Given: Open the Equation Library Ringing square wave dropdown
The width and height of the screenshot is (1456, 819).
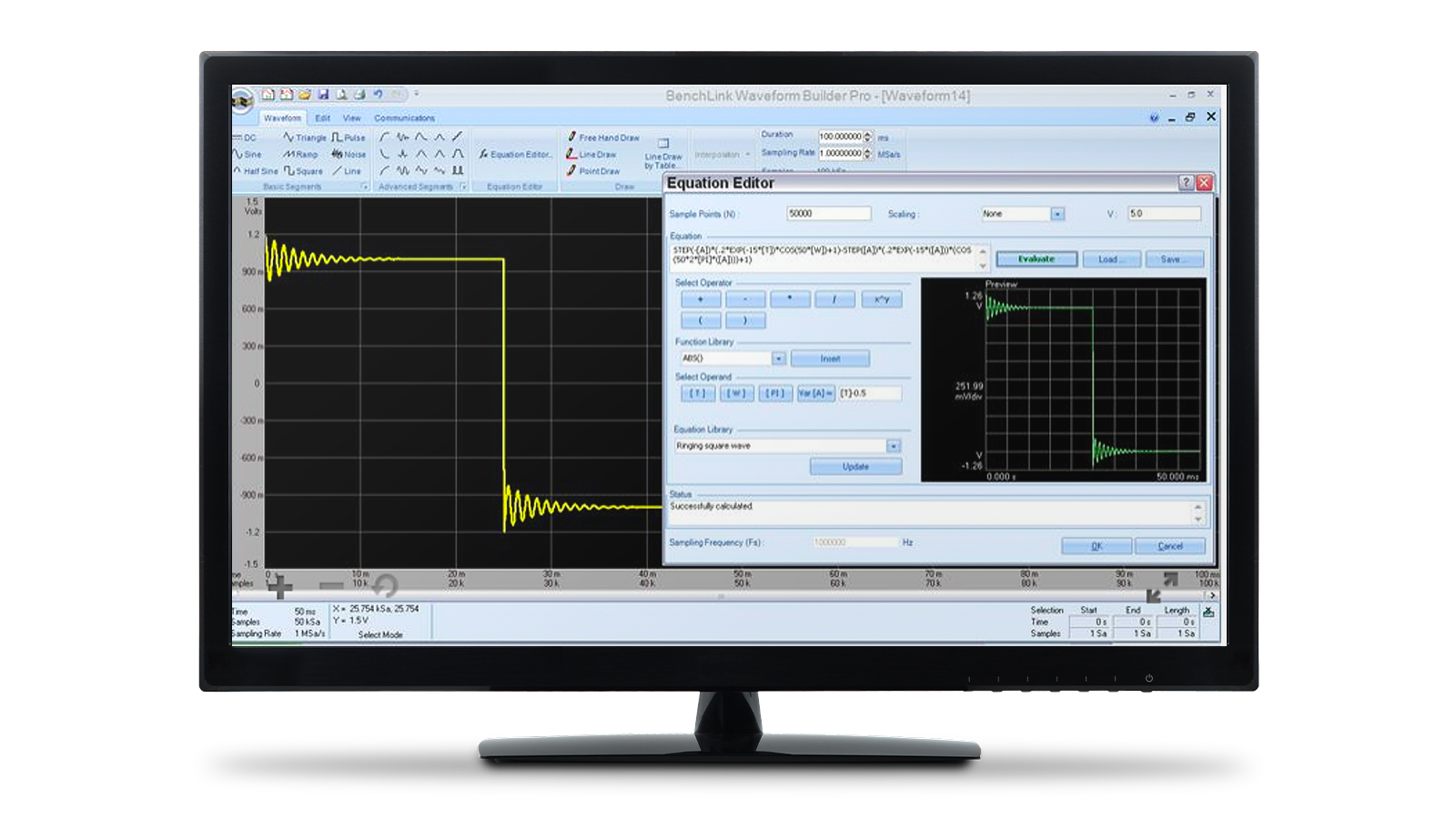Looking at the screenshot, I should (894, 446).
